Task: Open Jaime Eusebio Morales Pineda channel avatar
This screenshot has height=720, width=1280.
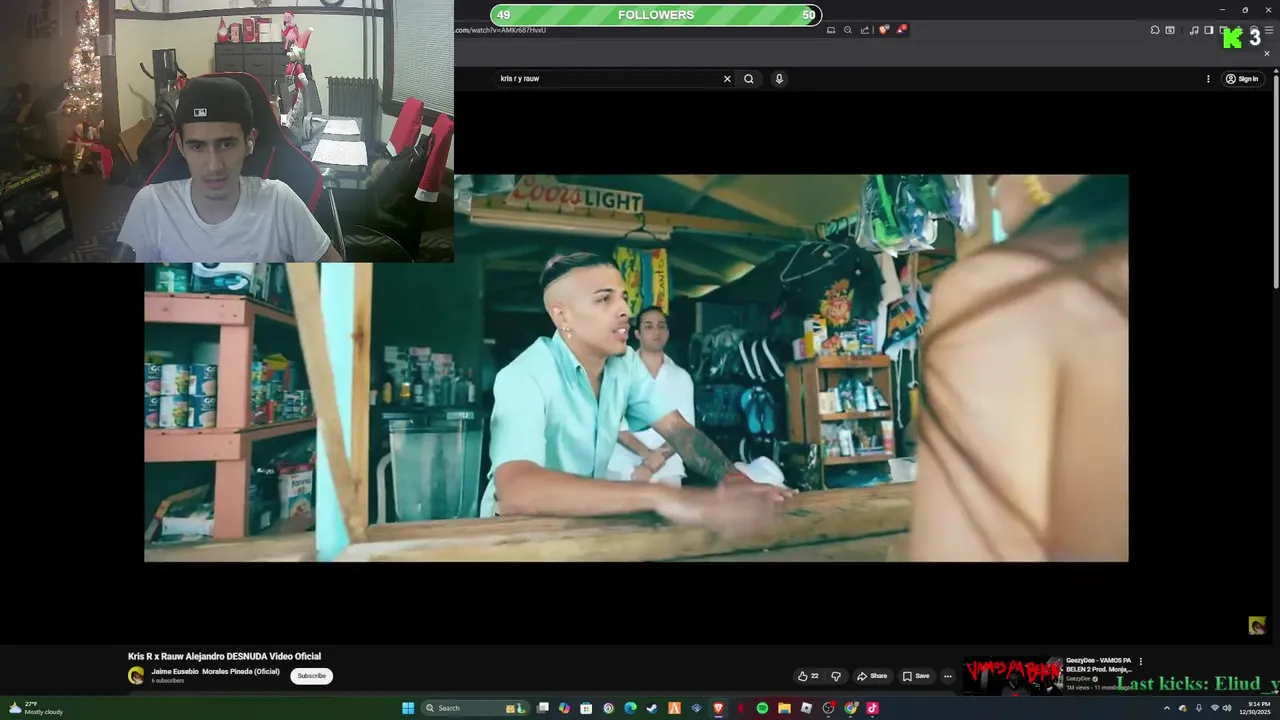Action: [136, 676]
